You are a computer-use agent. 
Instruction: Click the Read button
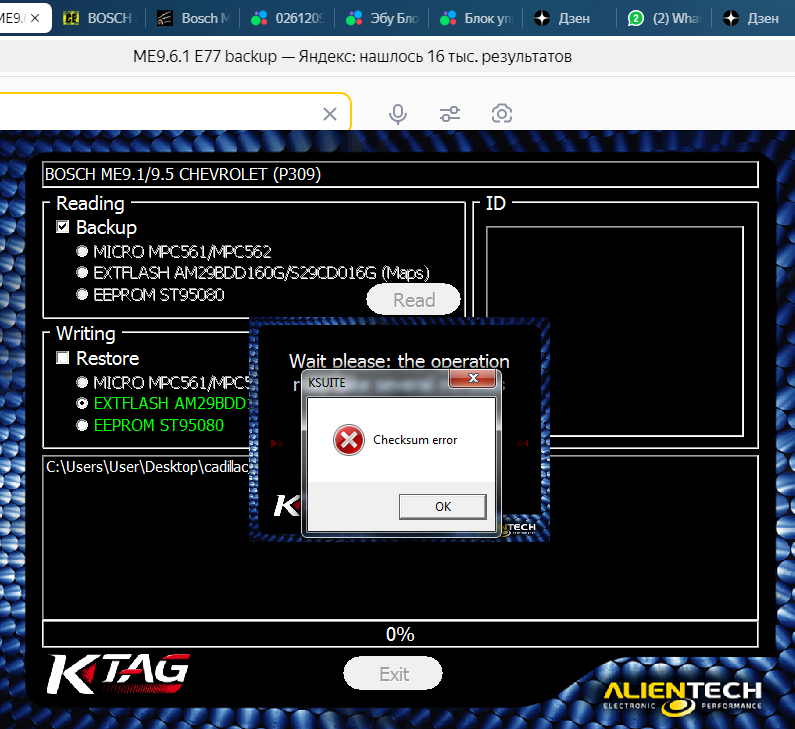point(413,300)
